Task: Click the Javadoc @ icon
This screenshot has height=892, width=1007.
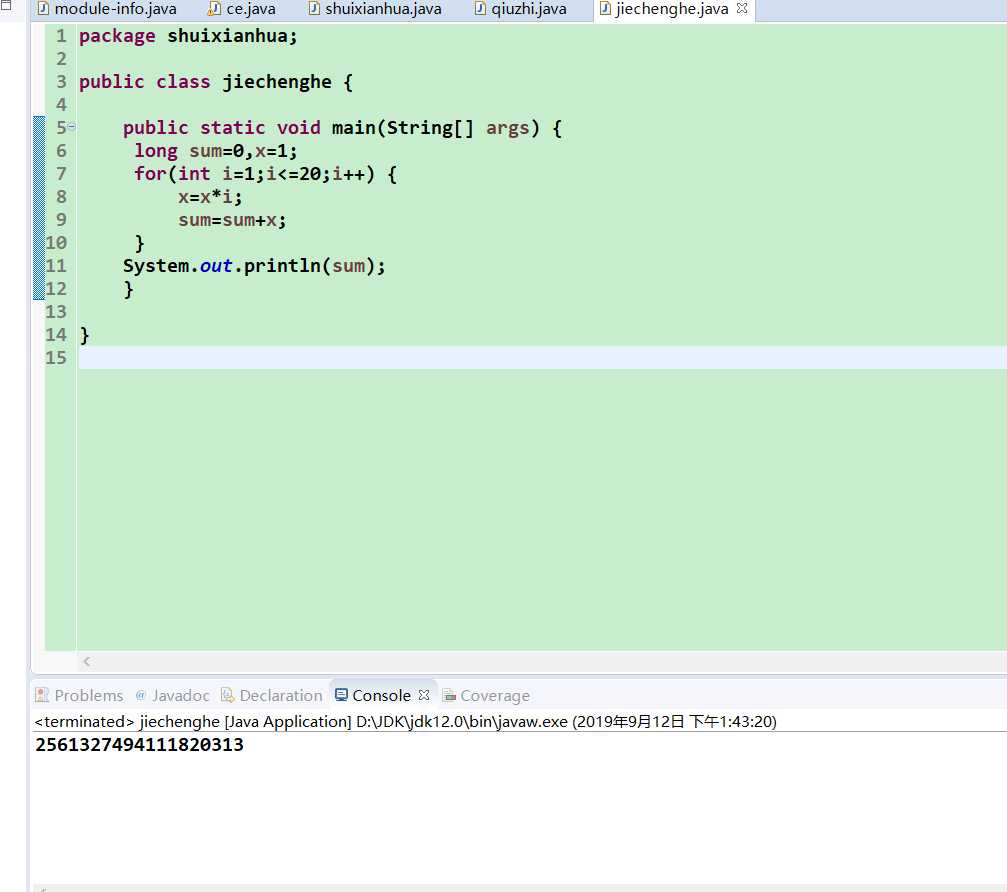Action: coord(141,695)
